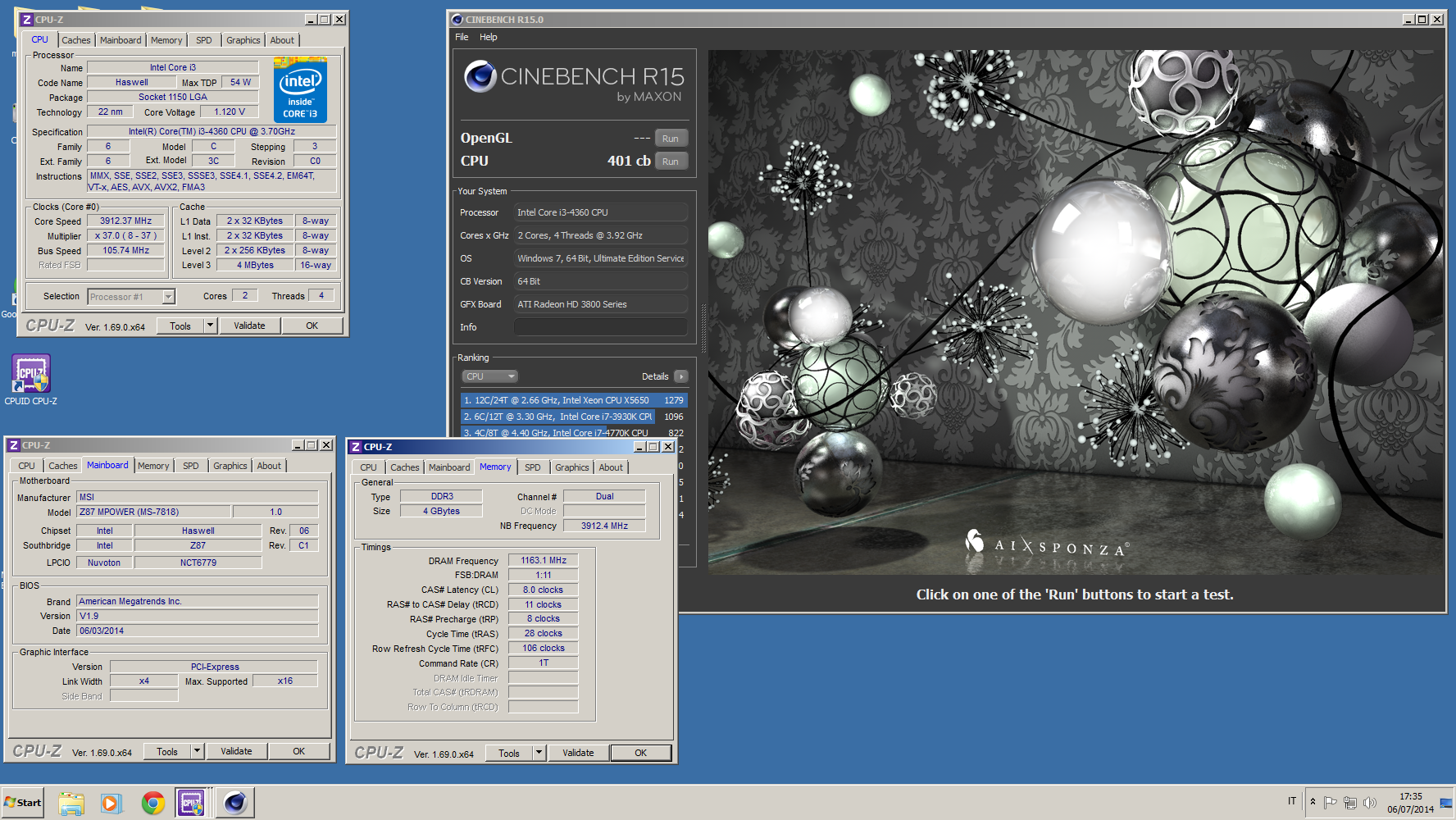1456x820 pixels.
Task: Click the Intel Core i3 logo badge
Action: [300, 90]
